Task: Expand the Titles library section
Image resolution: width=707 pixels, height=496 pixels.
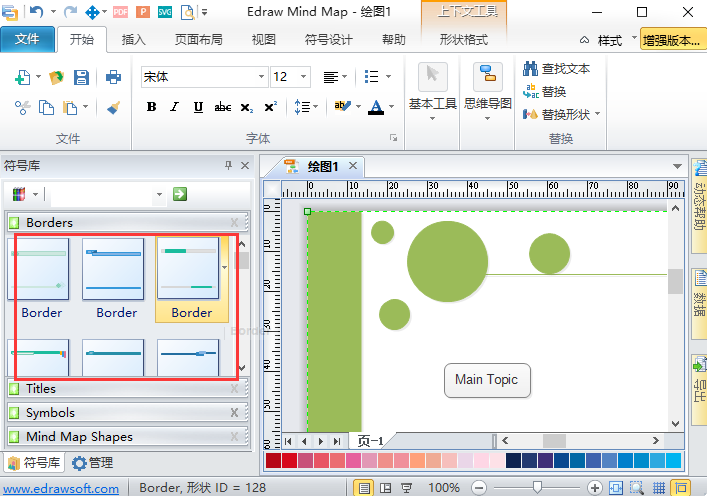Action: click(41, 389)
